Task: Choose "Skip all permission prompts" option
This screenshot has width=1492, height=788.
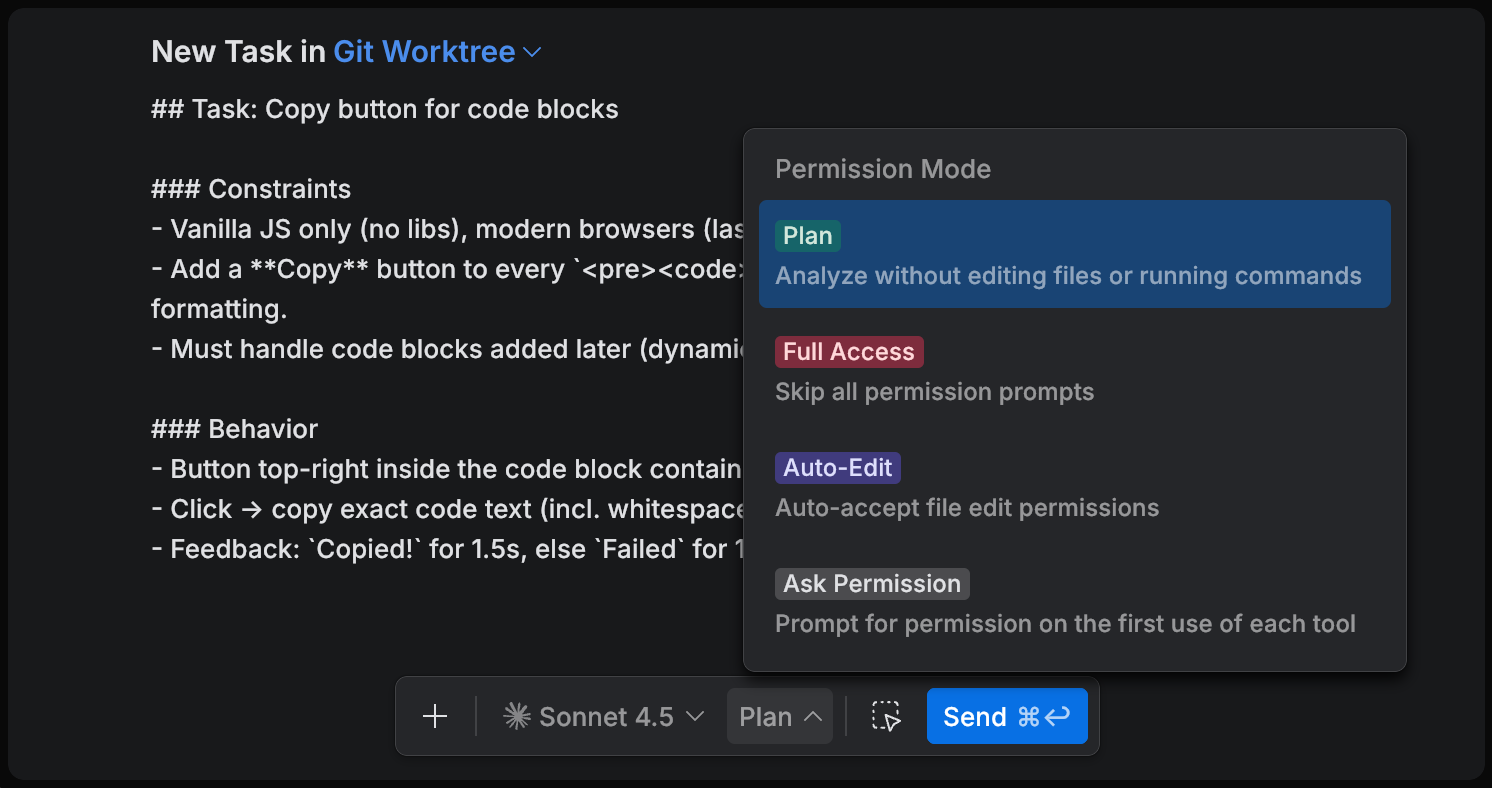Action: [x=934, y=392]
